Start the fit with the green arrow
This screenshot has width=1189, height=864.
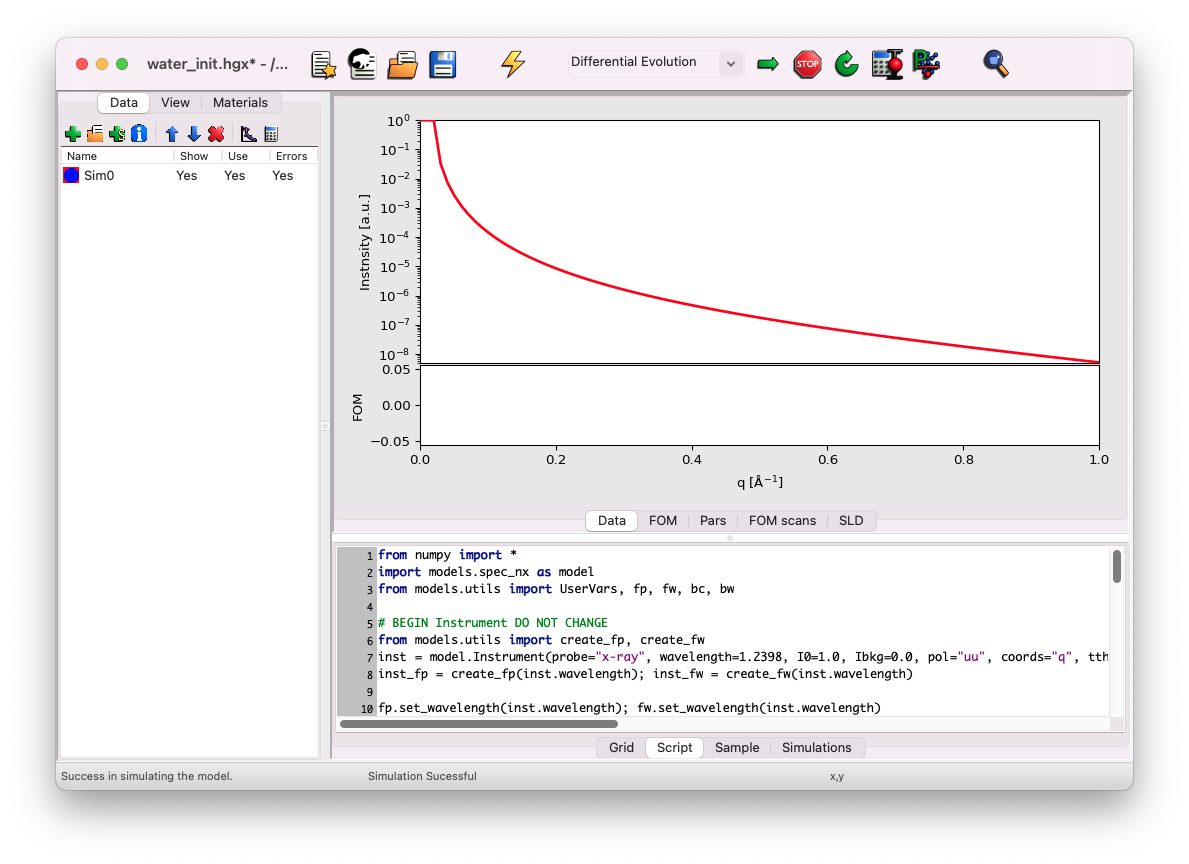pos(767,64)
